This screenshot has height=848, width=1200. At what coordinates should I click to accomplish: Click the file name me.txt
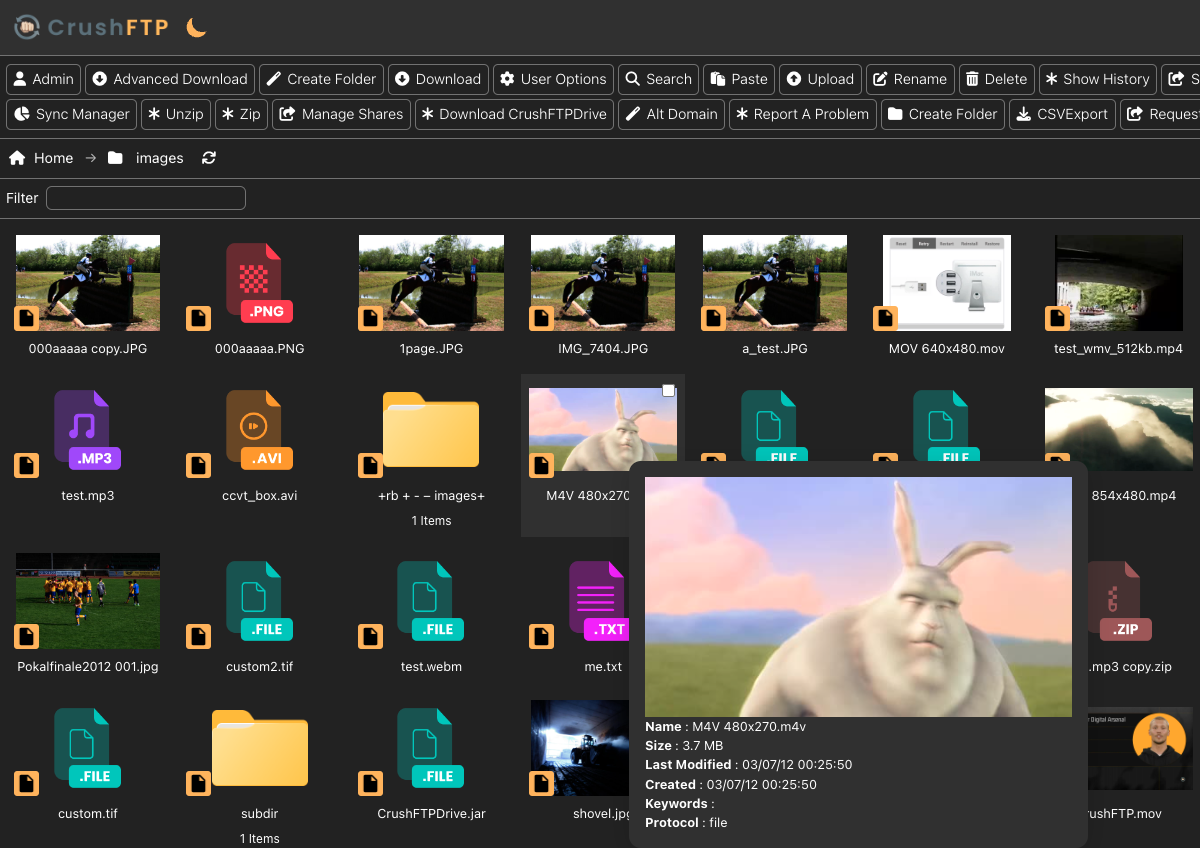(x=603, y=666)
